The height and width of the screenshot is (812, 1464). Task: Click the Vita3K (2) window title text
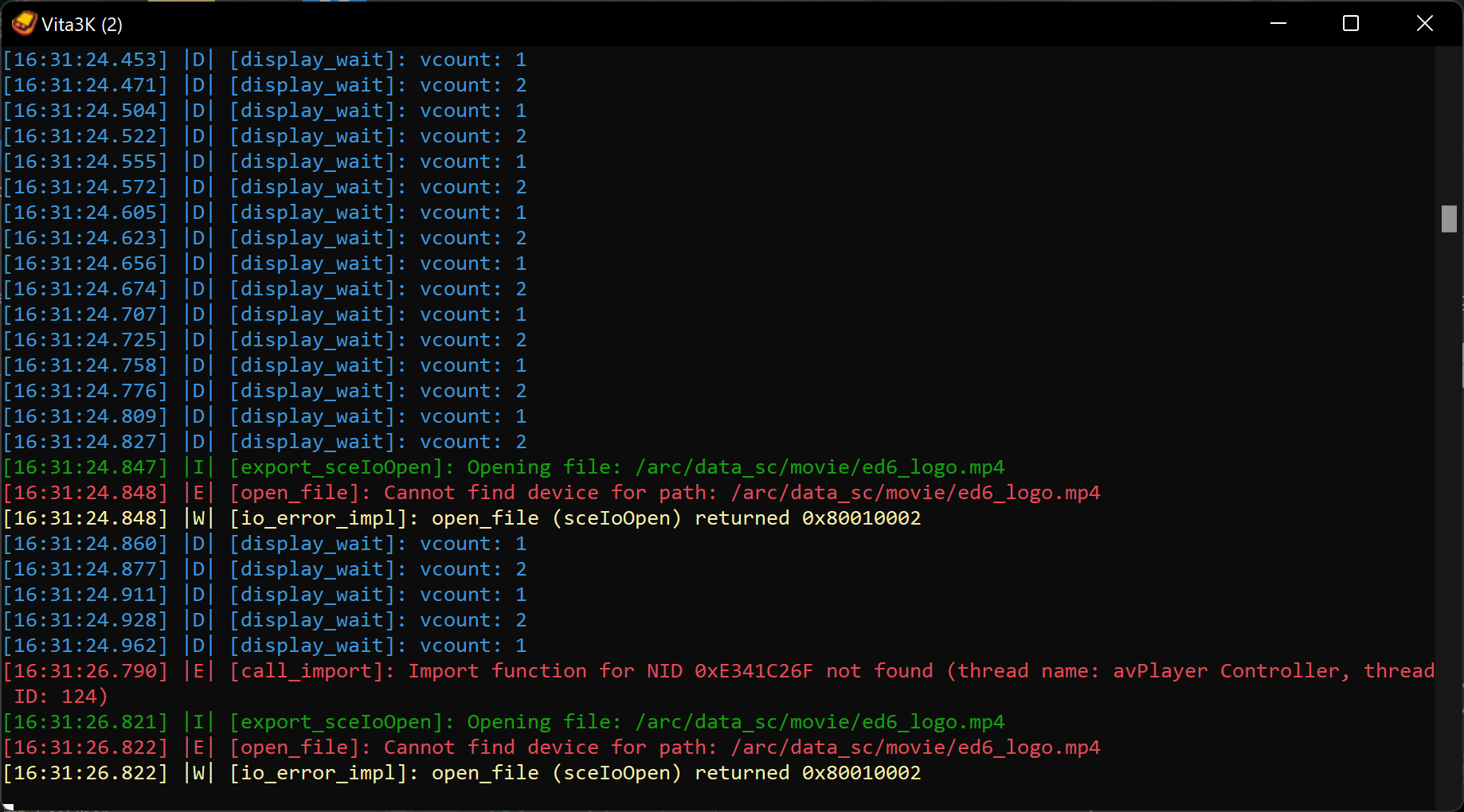pyautogui.click(x=82, y=25)
